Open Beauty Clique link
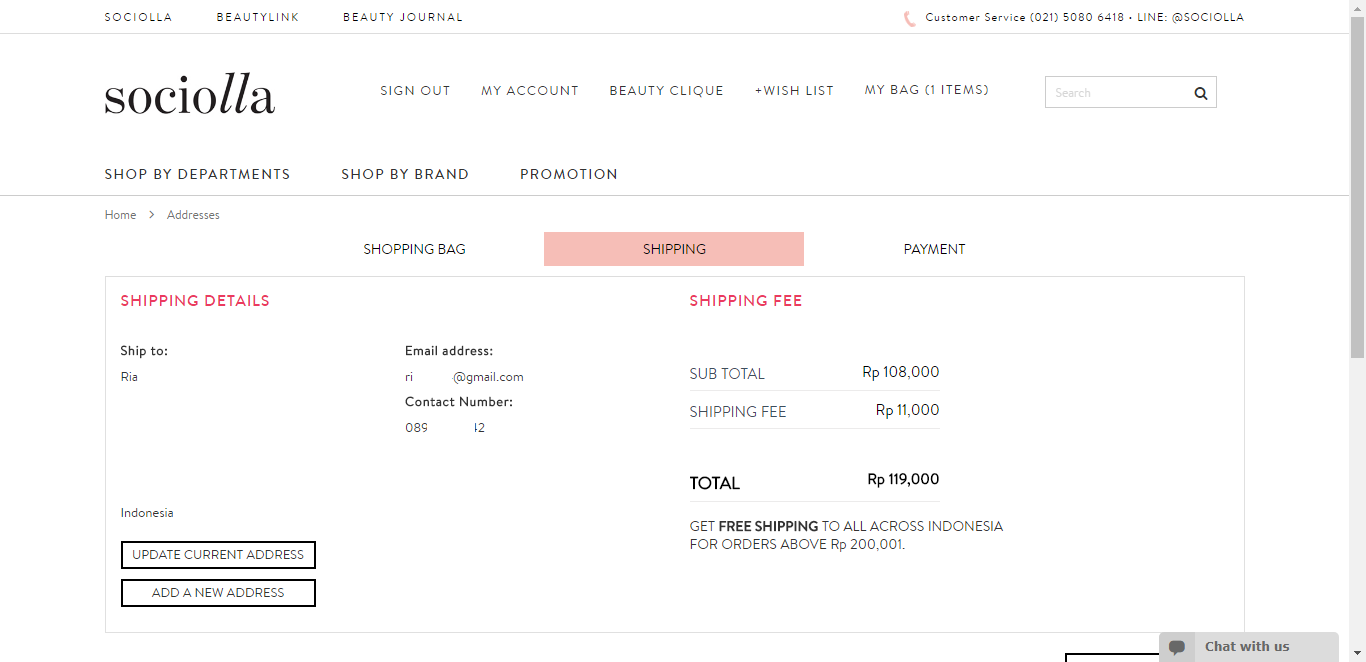The width and height of the screenshot is (1366, 662). coord(667,90)
